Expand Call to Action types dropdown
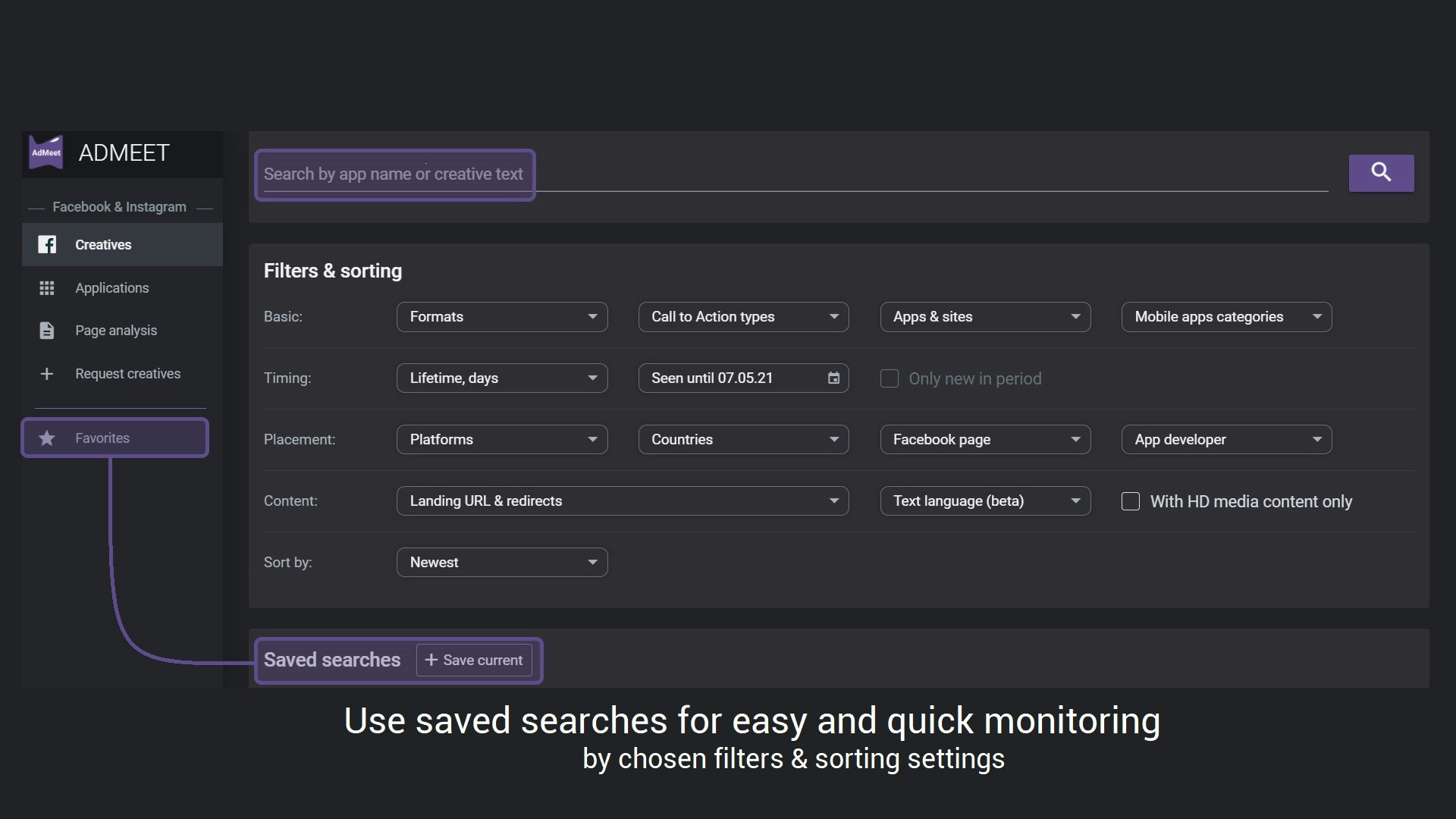Viewport: 1456px width, 819px height. click(742, 317)
